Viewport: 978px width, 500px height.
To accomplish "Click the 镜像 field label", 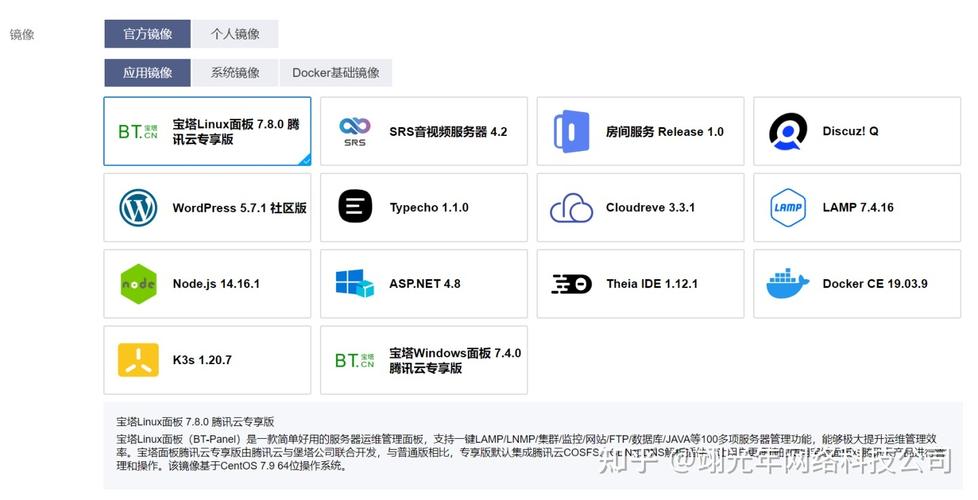I will (22, 34).
